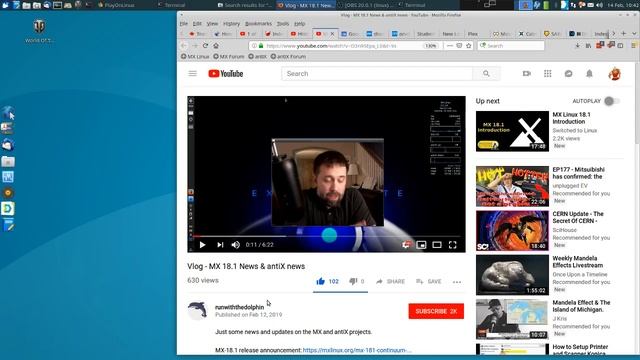Open the antiX Forum bookmark
Viewport: 640px width, 360px height.
click(288, 56)
